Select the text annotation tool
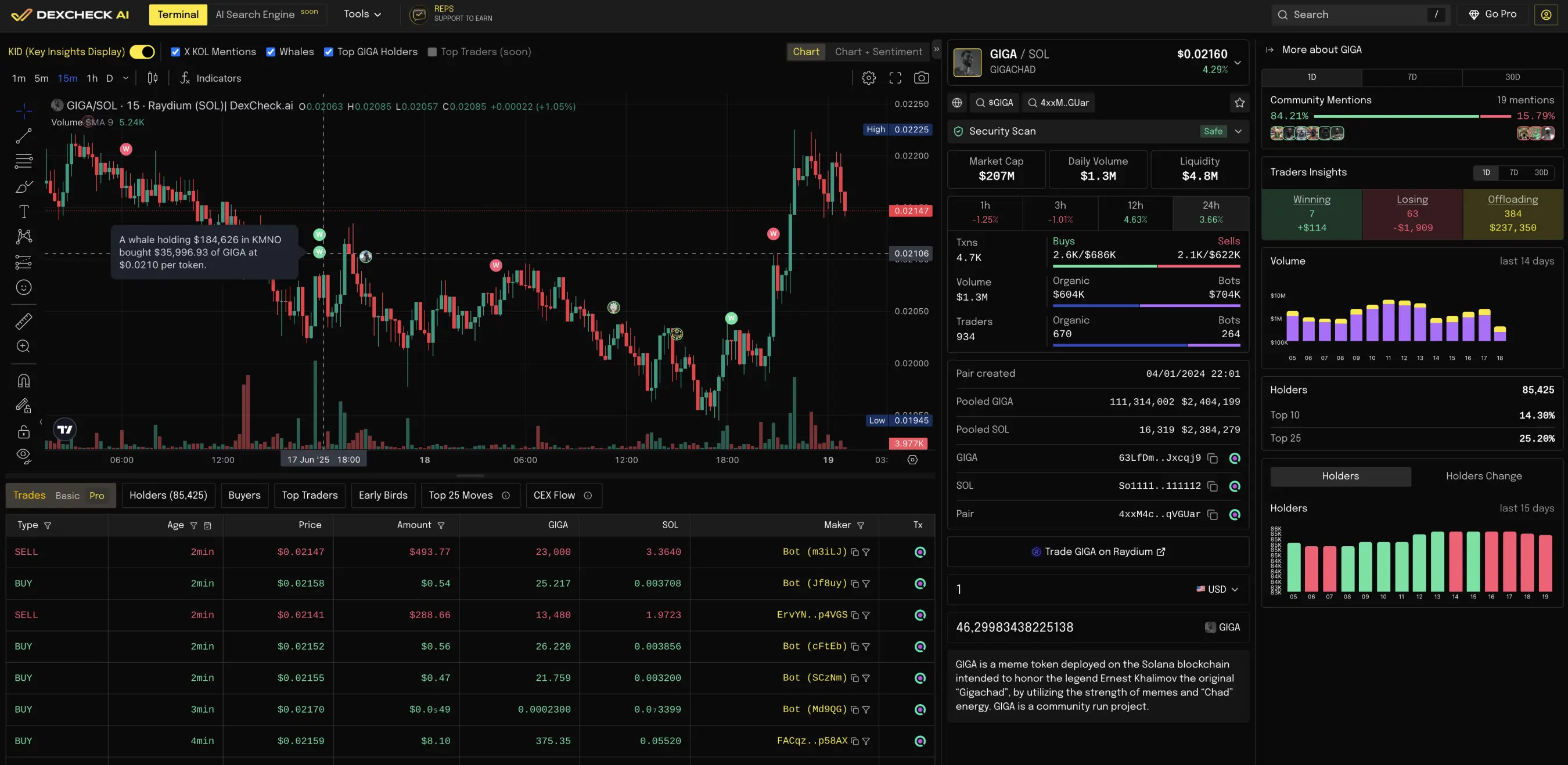 pos(23,211)
